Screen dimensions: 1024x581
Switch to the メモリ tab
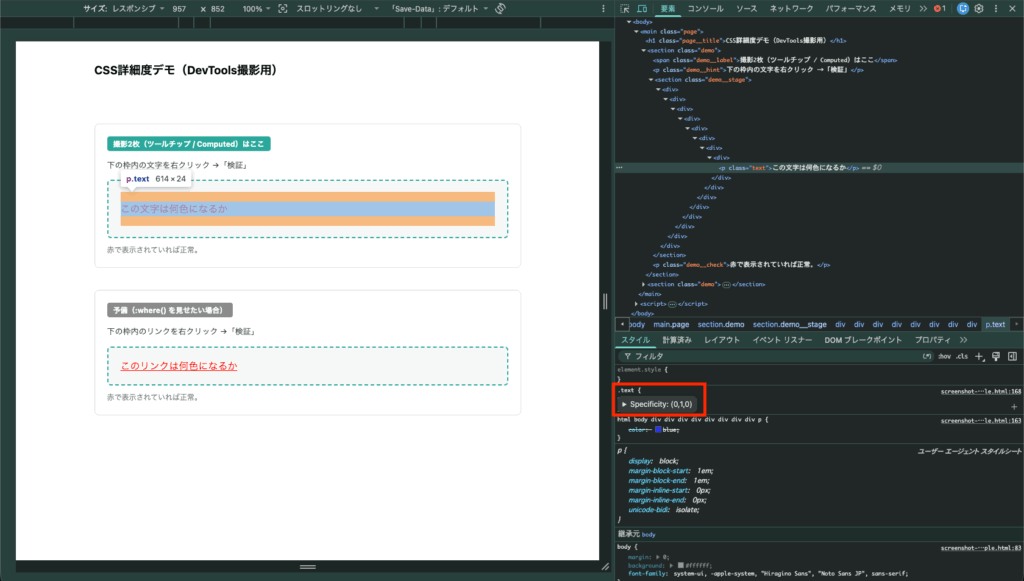click(x=899, y=8)
